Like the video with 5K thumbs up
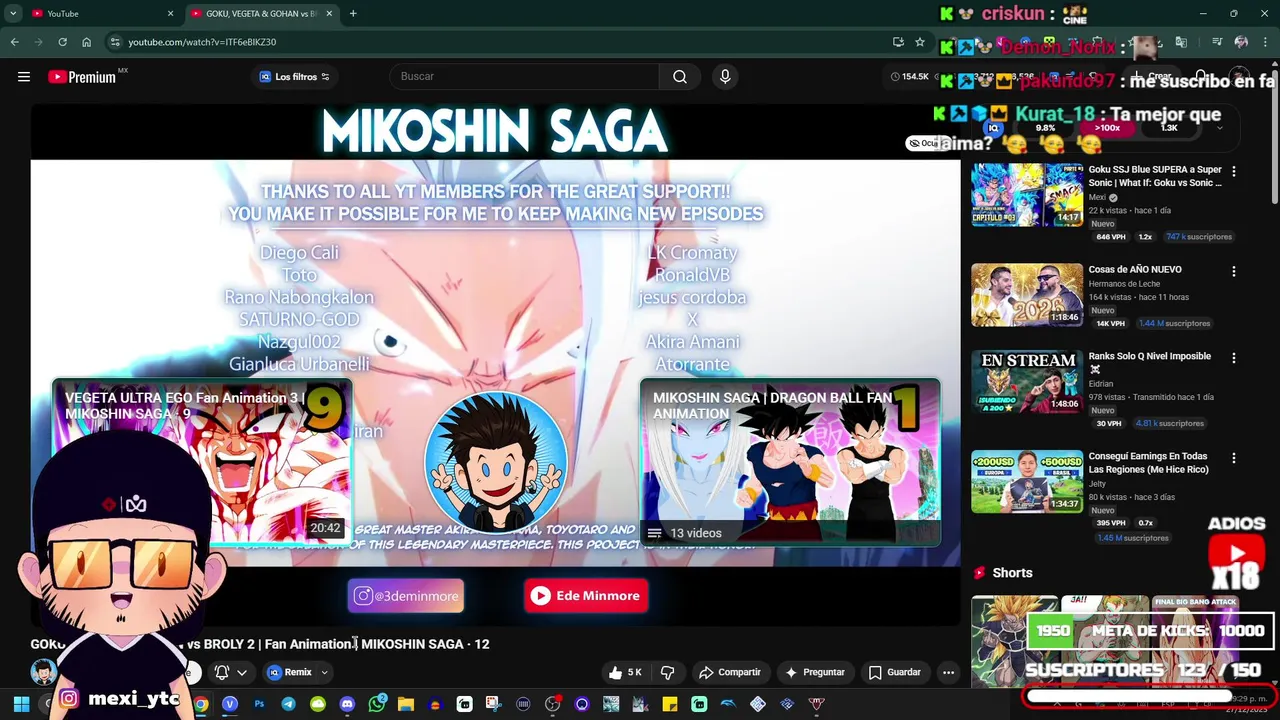1280x720 pixels. 625,672
